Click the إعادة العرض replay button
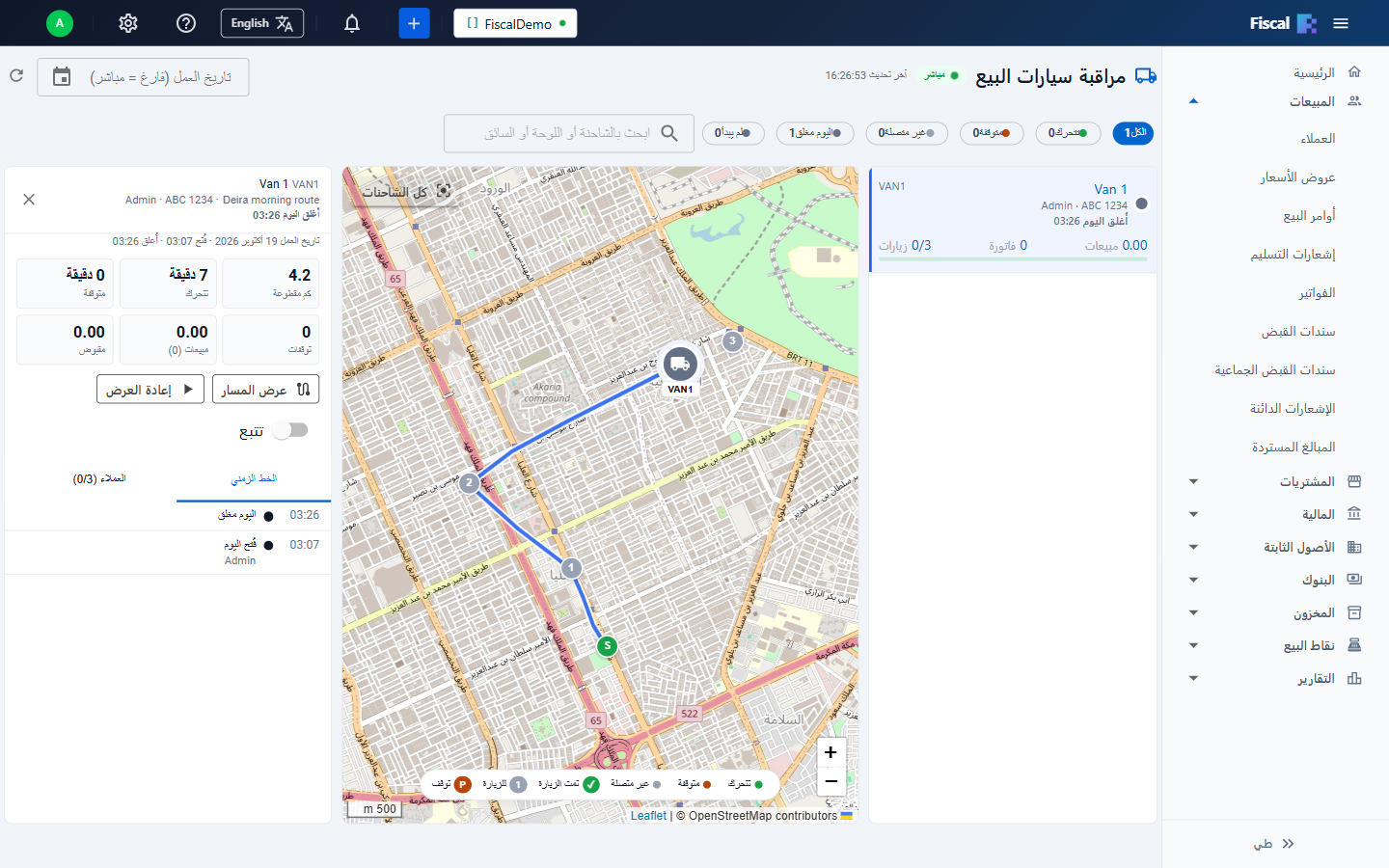 tap(150, 390)
